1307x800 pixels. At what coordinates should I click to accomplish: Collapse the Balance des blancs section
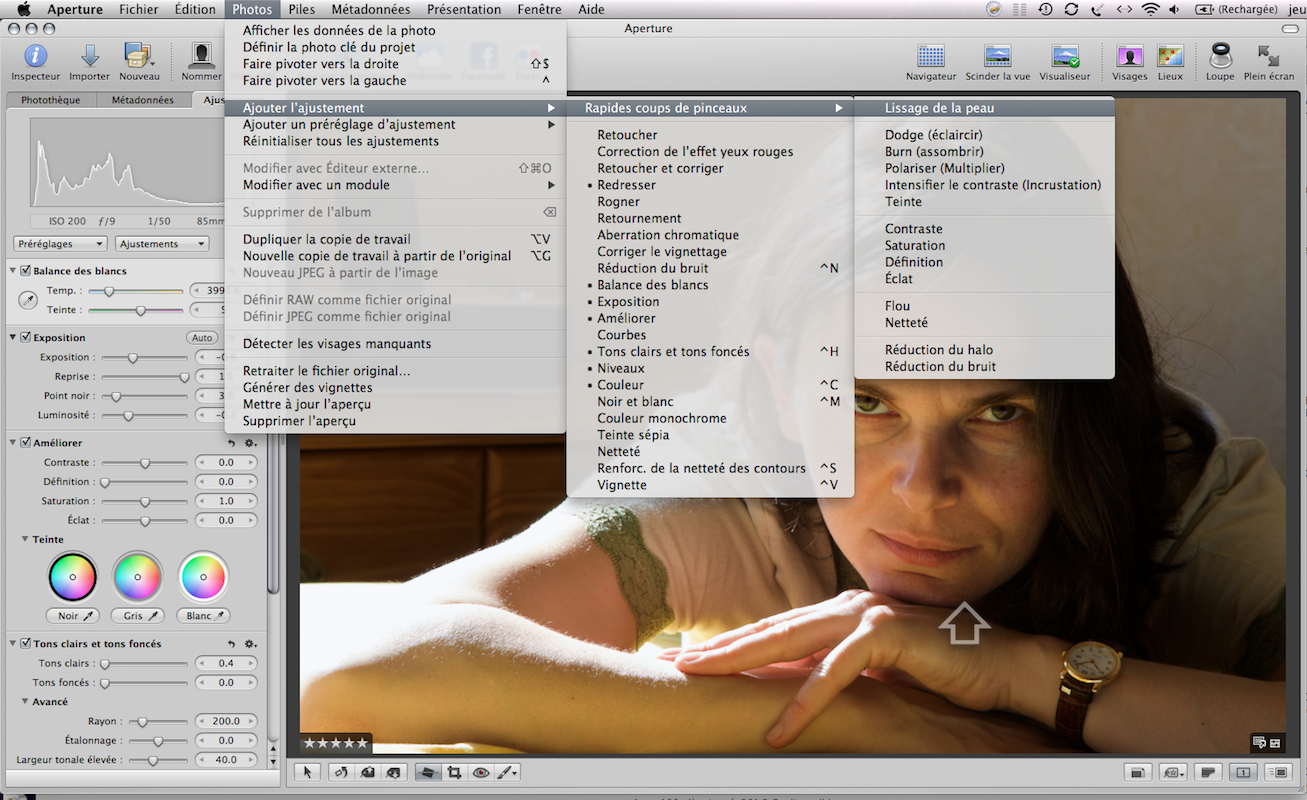click(x=13, y=271)
